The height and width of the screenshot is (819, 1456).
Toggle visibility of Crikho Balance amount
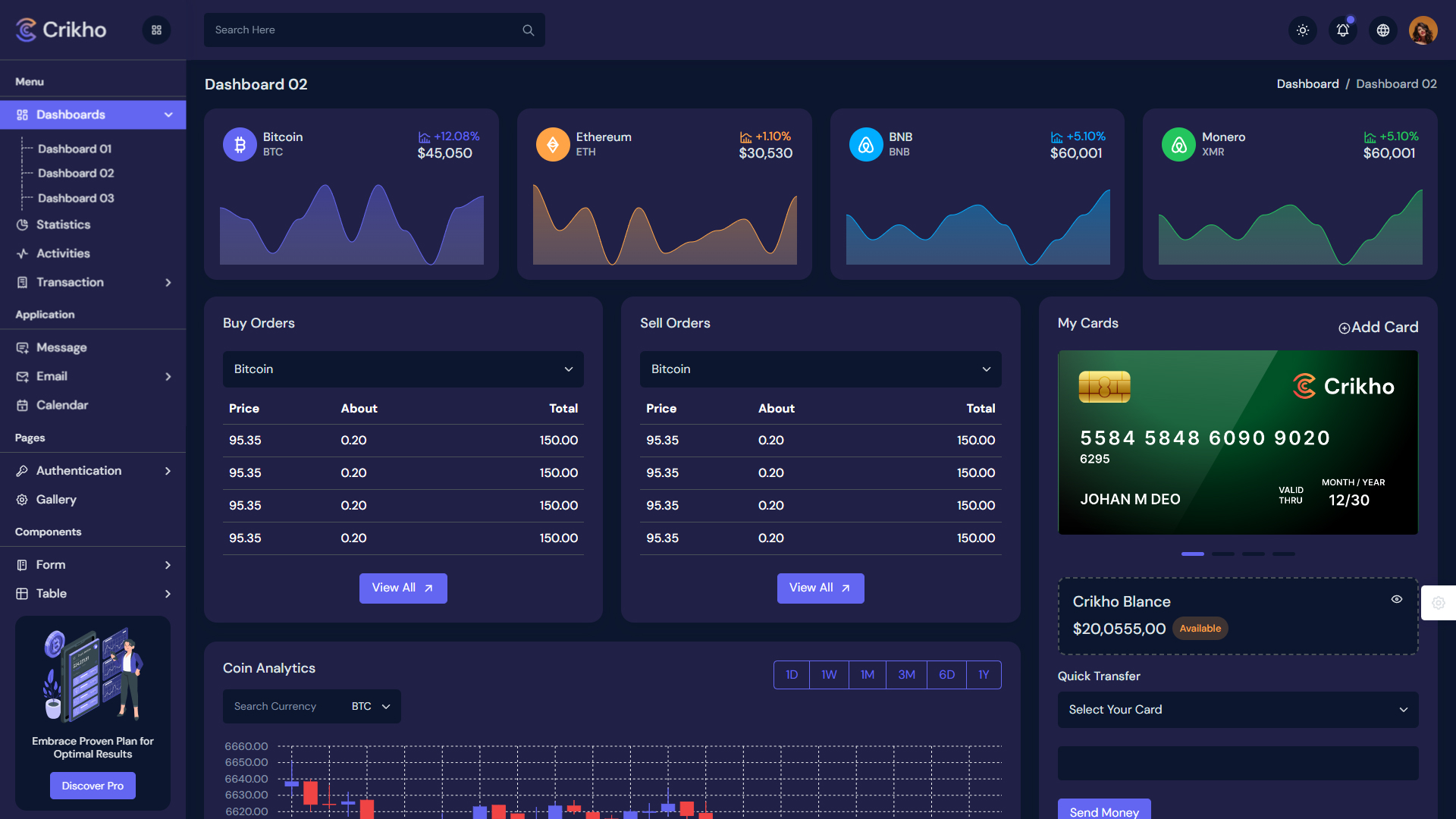click(x=1398, y=599)
